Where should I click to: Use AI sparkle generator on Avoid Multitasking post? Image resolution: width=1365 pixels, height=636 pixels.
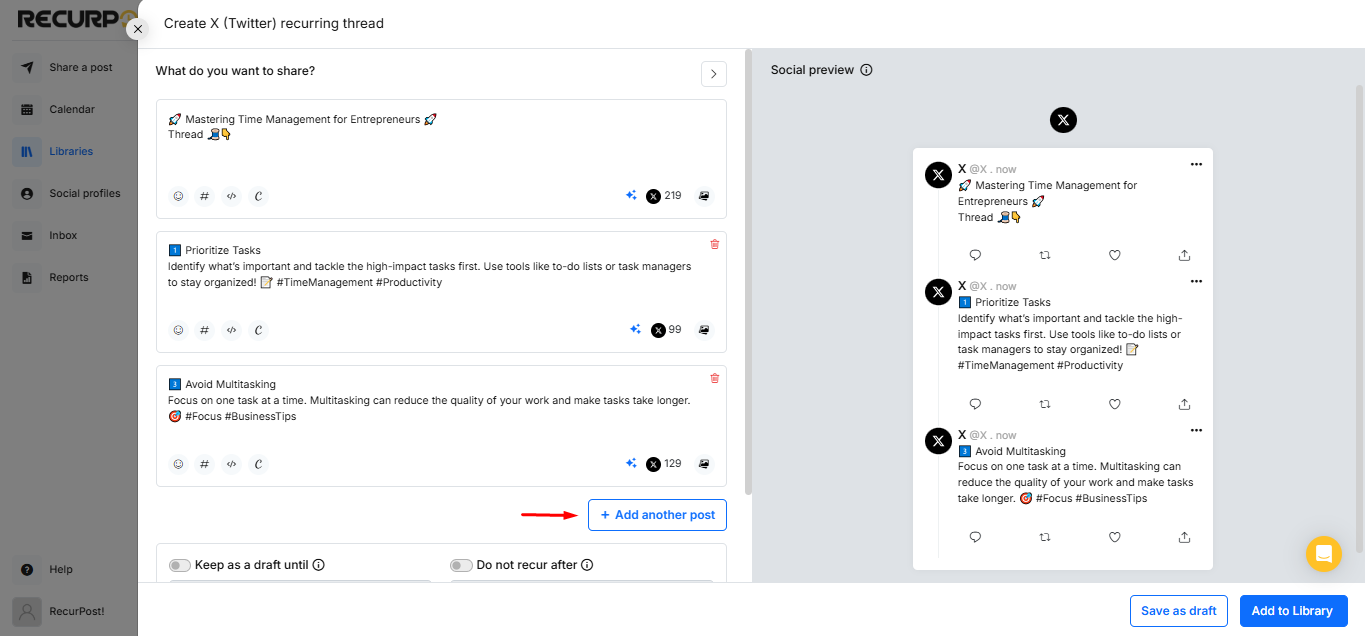631,464
